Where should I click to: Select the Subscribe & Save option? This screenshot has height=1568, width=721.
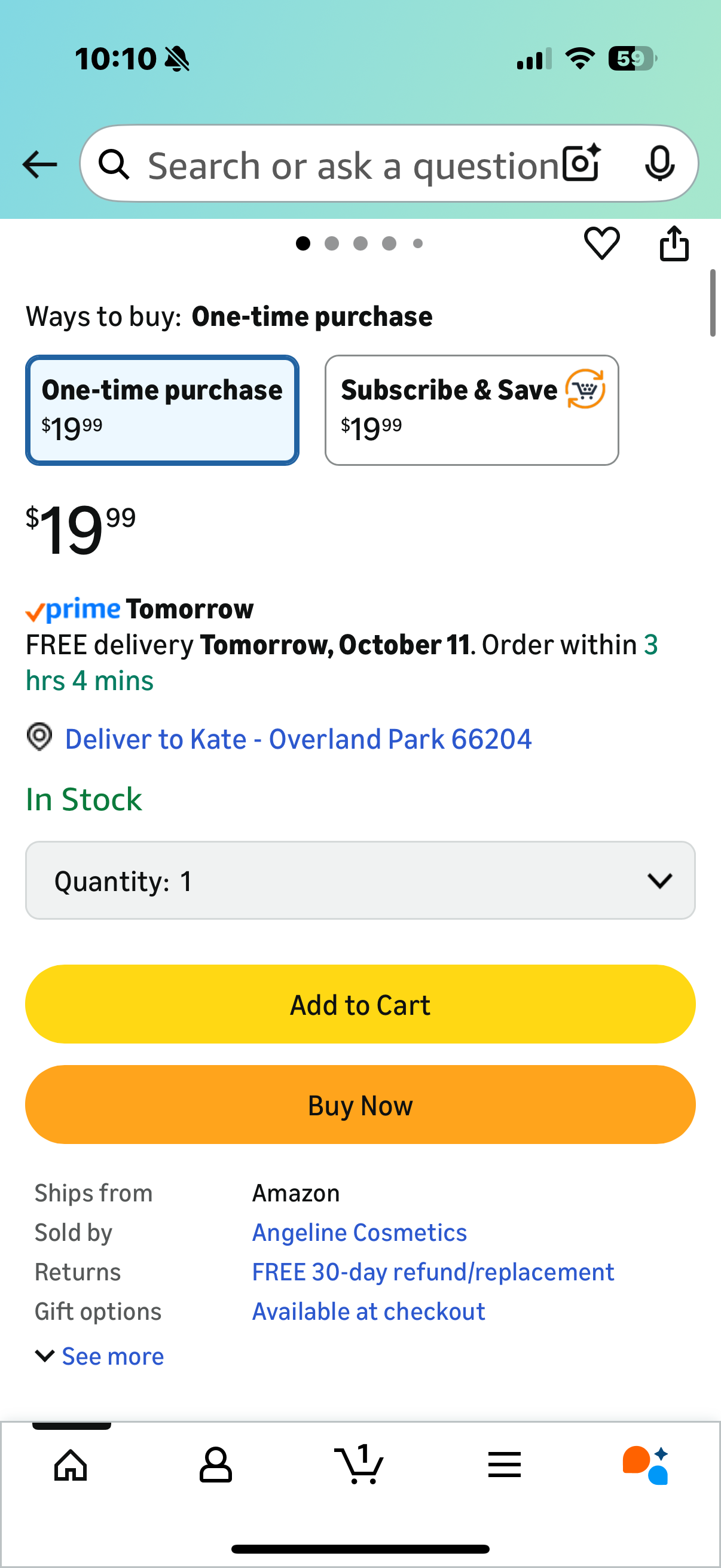[x=472, y=410]
